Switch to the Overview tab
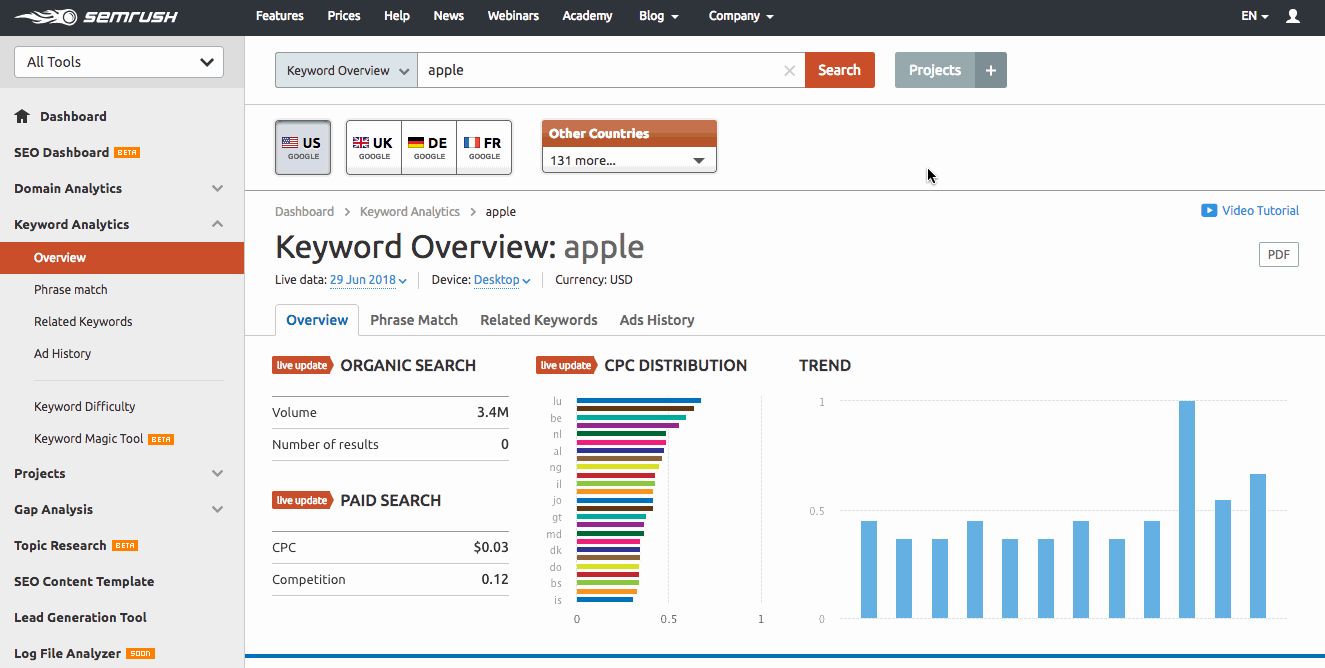The image size is (1325, 668). click(317, 320)
